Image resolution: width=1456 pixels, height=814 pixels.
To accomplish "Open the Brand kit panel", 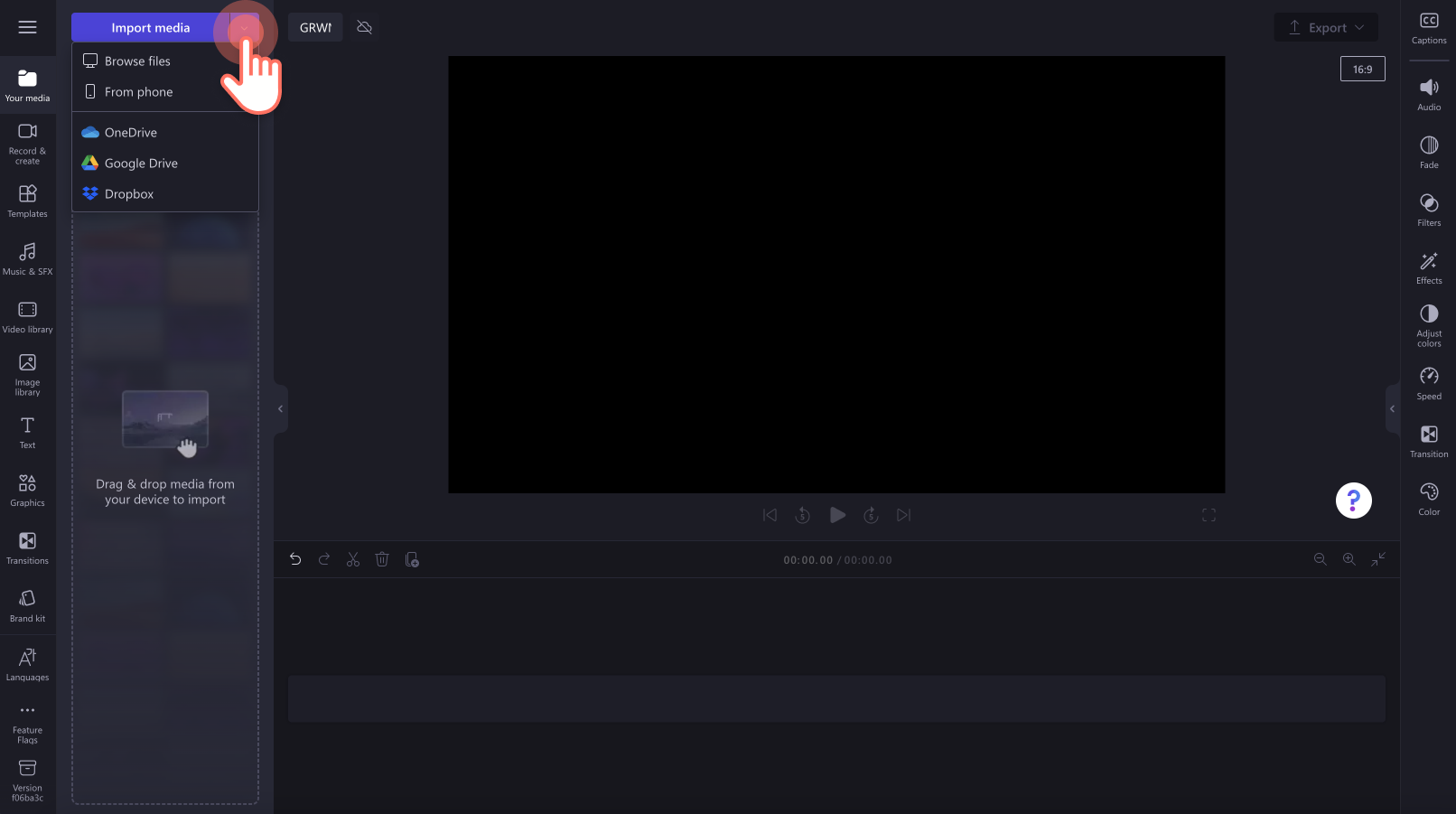I will click(27, 606).
